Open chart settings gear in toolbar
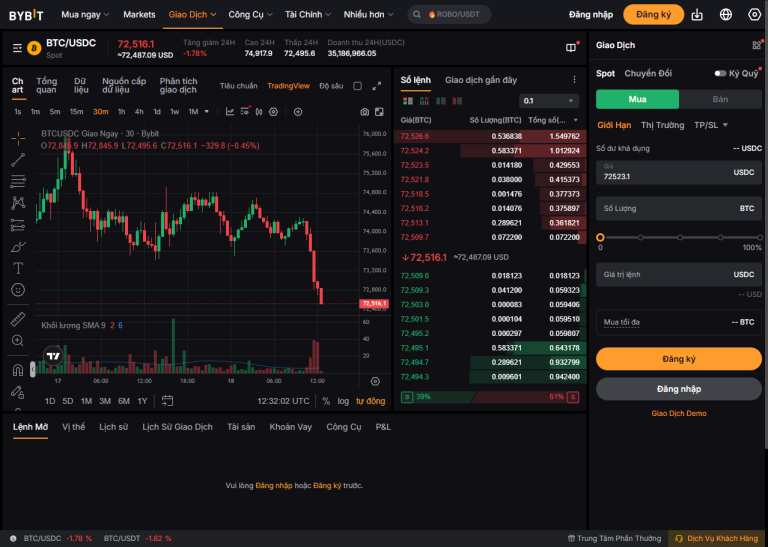 pyautogui.click(x=273, y=112)
